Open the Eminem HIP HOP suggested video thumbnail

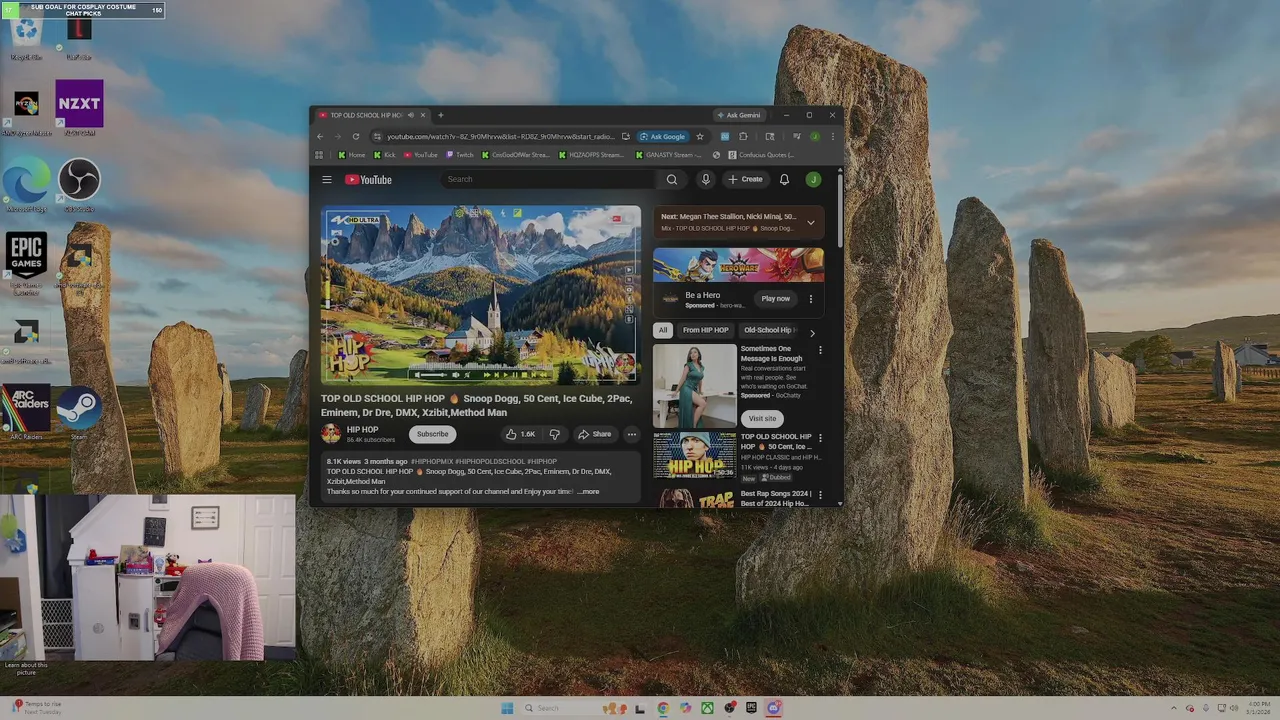(x=694, y=456)
